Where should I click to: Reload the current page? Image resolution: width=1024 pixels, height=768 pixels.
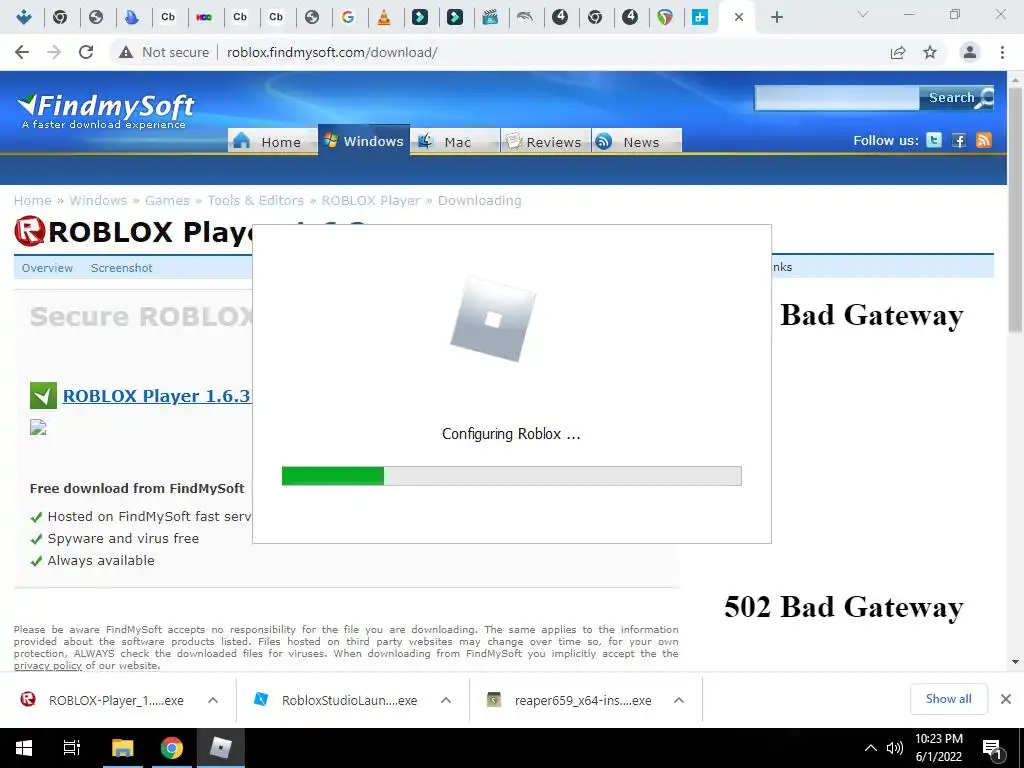pos(86,52)
